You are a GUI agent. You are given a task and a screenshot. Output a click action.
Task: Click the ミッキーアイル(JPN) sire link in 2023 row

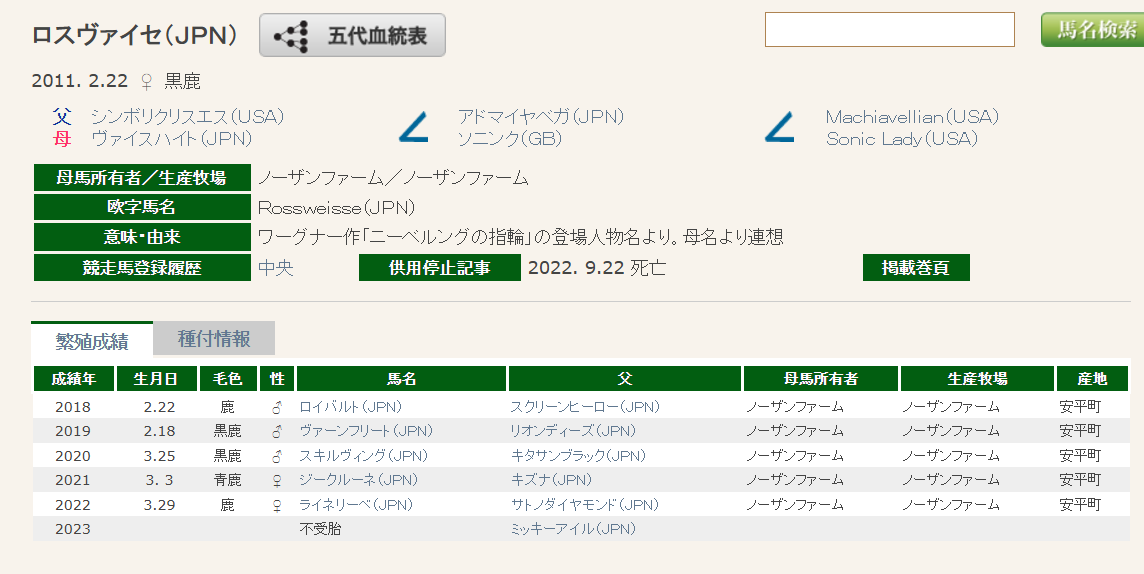(x=572, y=528)
